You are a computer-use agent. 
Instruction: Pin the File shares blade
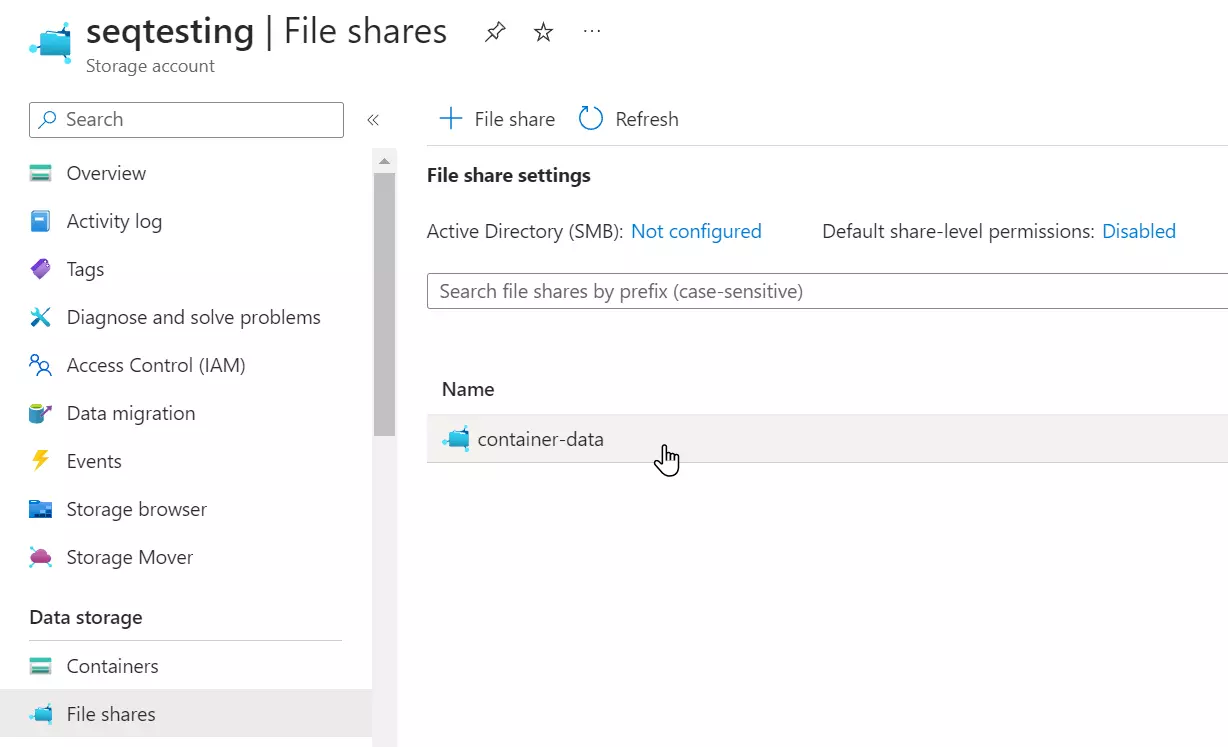(494, 33)
